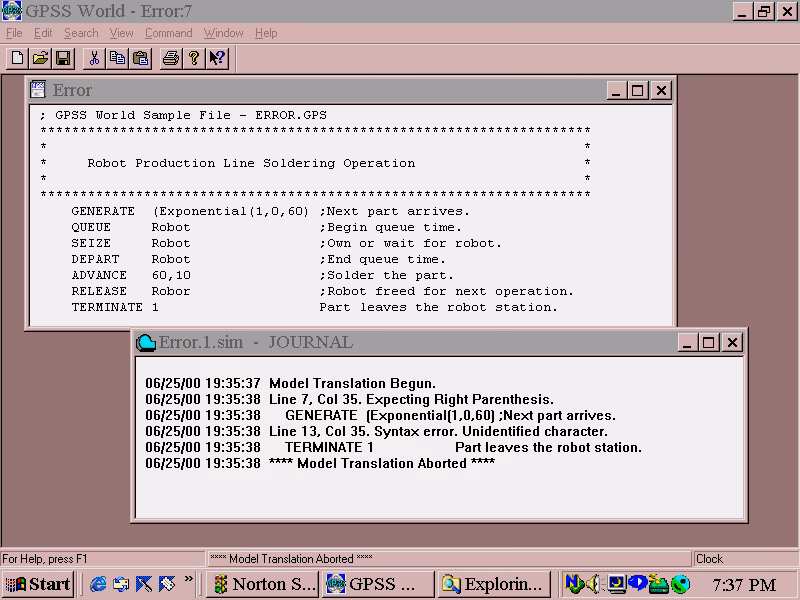The image size is (800, 600).
Task: Switch to the Norton taskbar window
Action: click(262, 583)
